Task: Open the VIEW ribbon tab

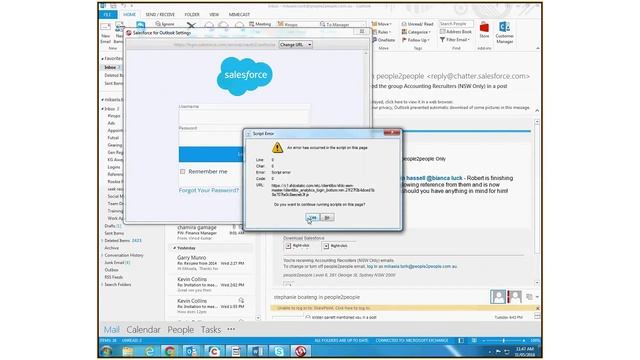Action: coord(214,14)
